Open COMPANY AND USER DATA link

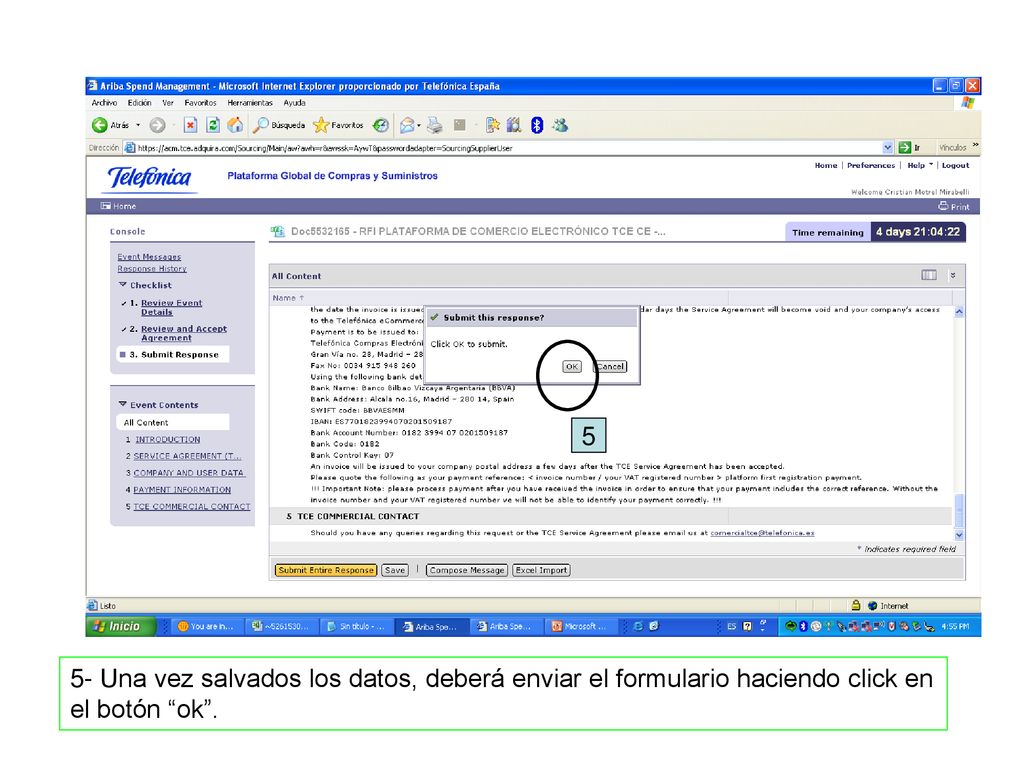[189, 473]
